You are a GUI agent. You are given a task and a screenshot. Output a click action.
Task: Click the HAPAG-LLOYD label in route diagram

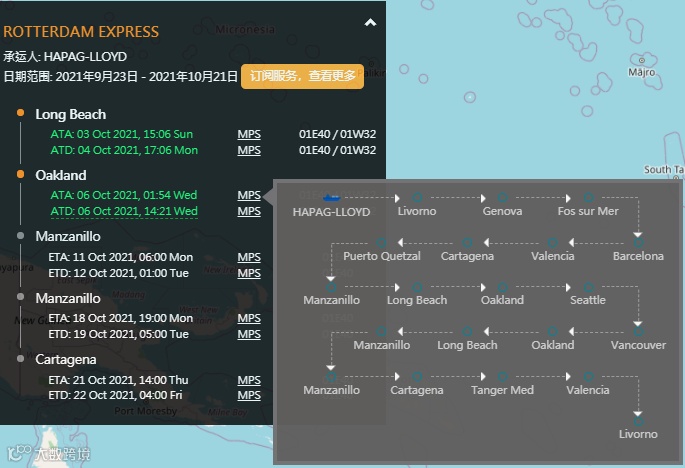click(x=331, y=212)
